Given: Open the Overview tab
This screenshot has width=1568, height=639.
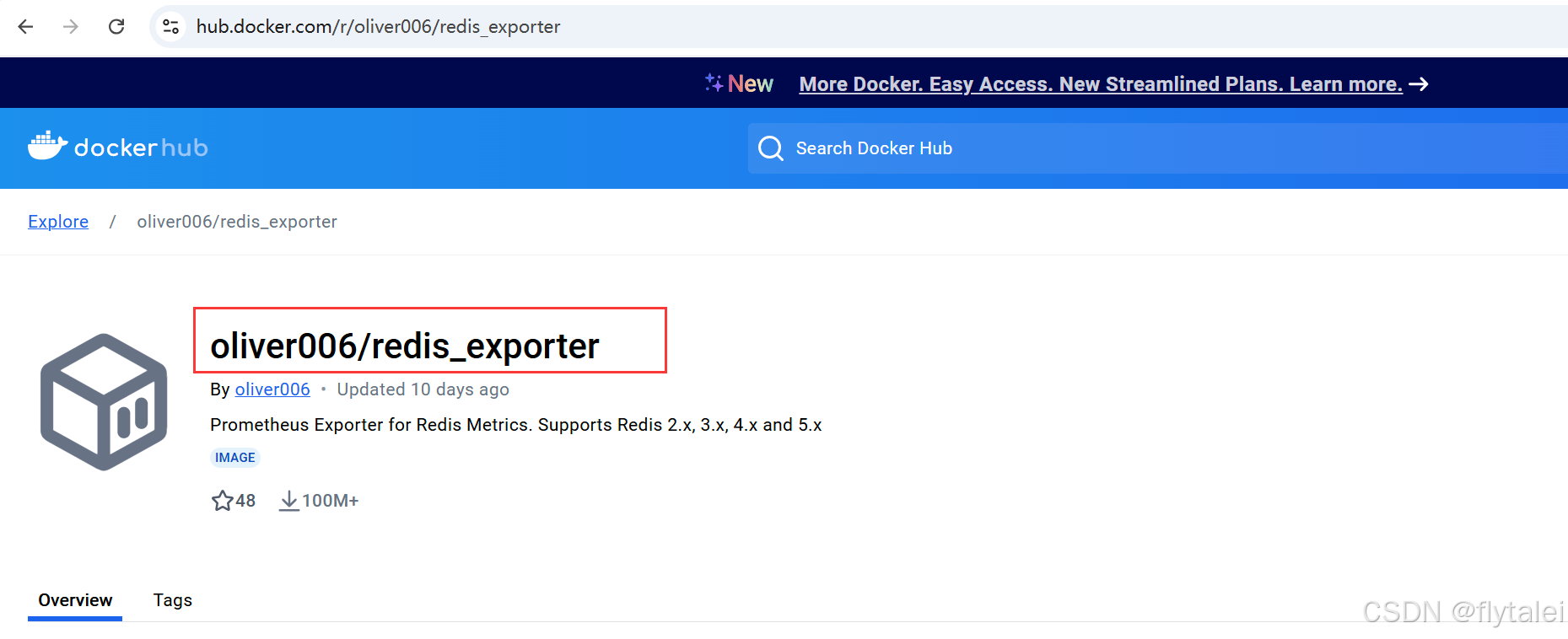Looking at the screenshot, I should coord(75,600).
